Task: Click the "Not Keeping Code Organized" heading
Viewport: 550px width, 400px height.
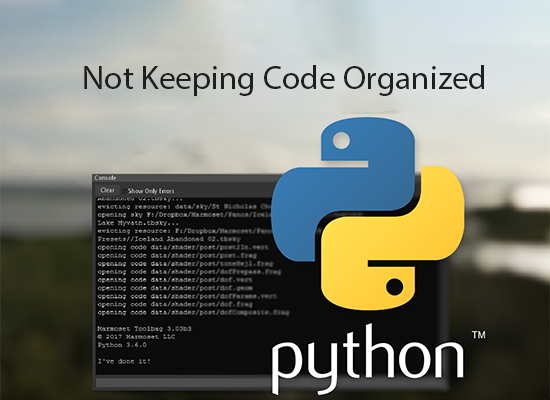Action: [x=284, y=79]
